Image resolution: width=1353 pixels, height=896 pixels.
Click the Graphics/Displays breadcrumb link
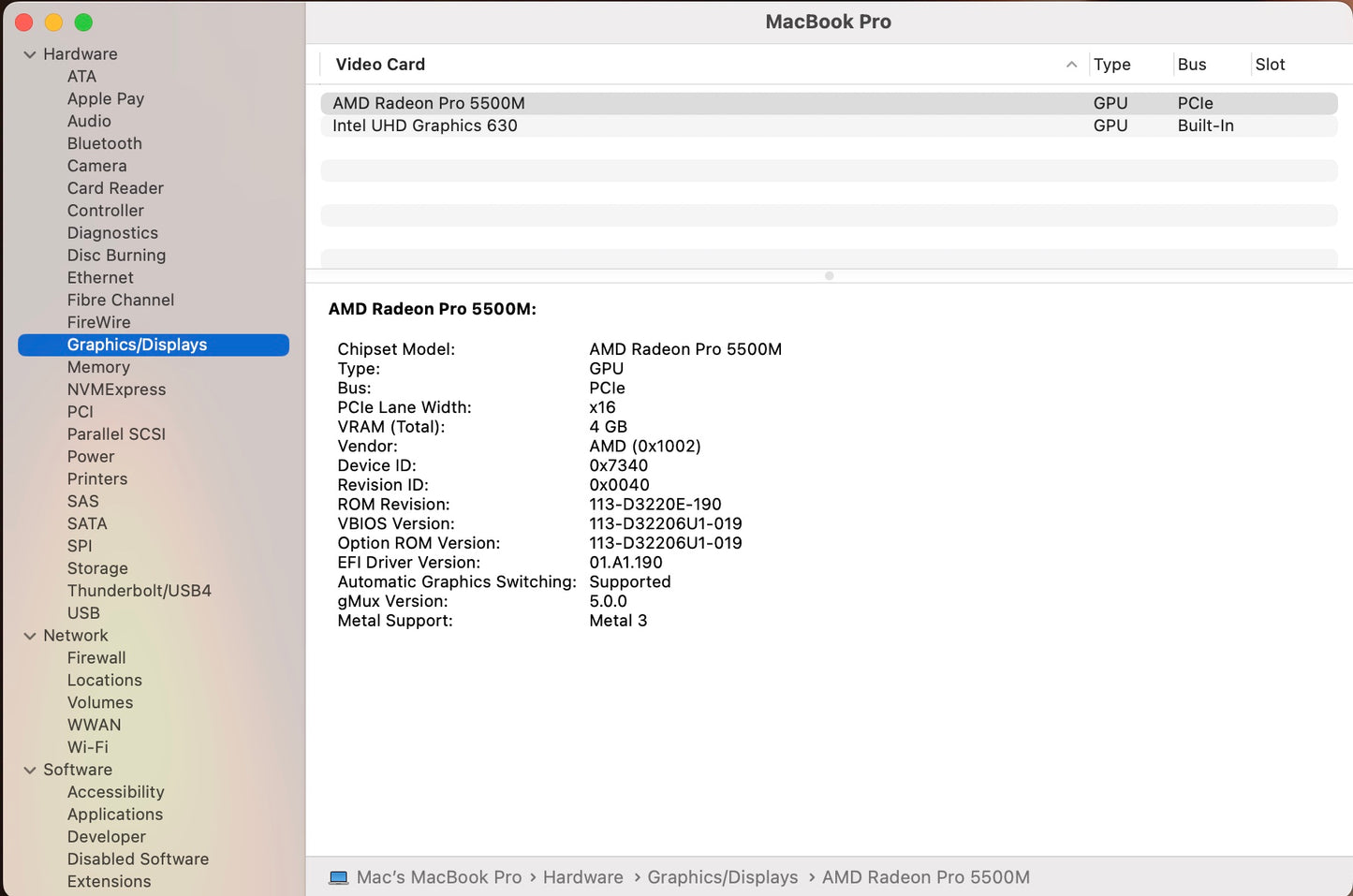[722, 877]
